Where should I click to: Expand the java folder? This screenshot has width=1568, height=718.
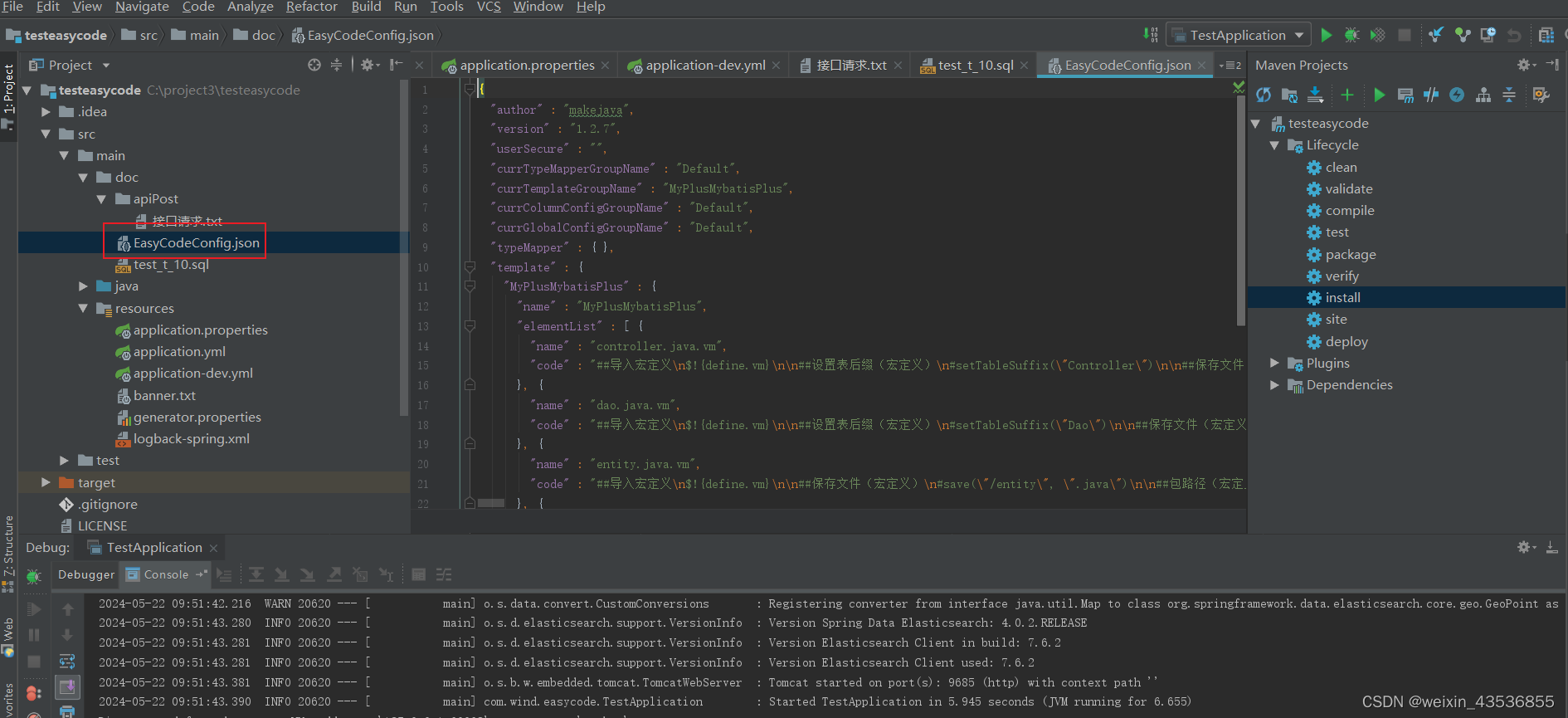83,286
